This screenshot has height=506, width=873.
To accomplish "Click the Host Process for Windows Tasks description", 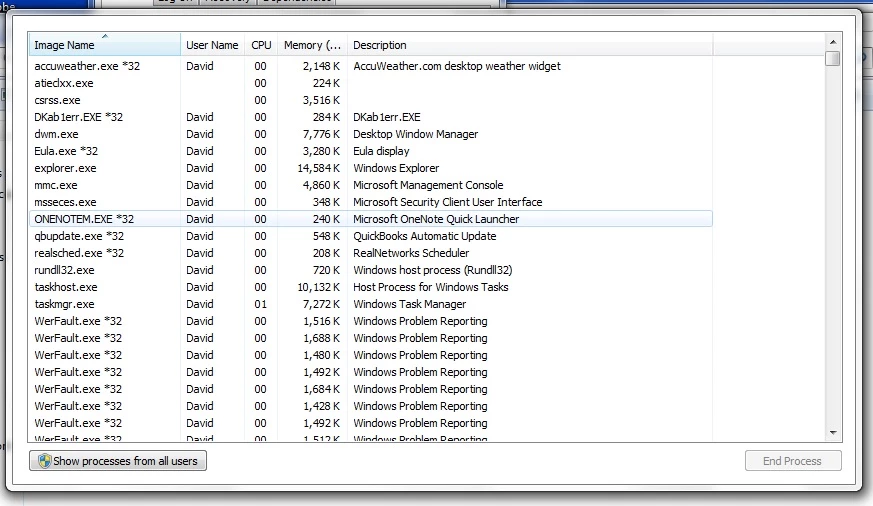I will click(430, 287).
